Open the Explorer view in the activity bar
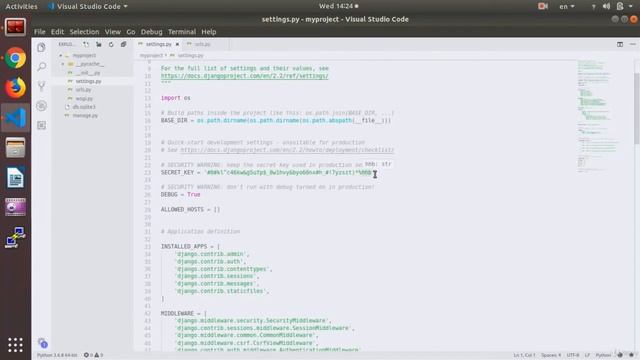 coord(41,47)
